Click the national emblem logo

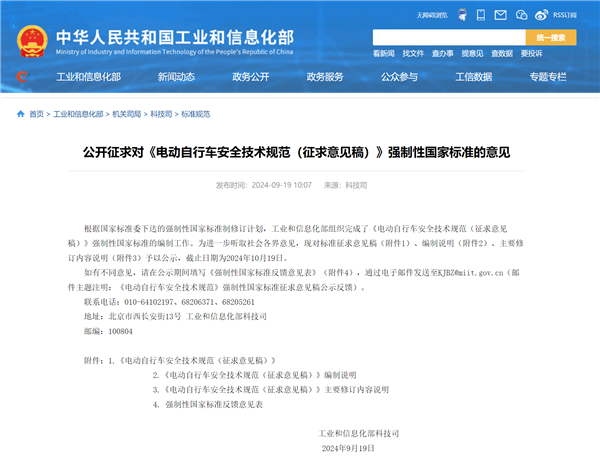click(x=29, y=38)
